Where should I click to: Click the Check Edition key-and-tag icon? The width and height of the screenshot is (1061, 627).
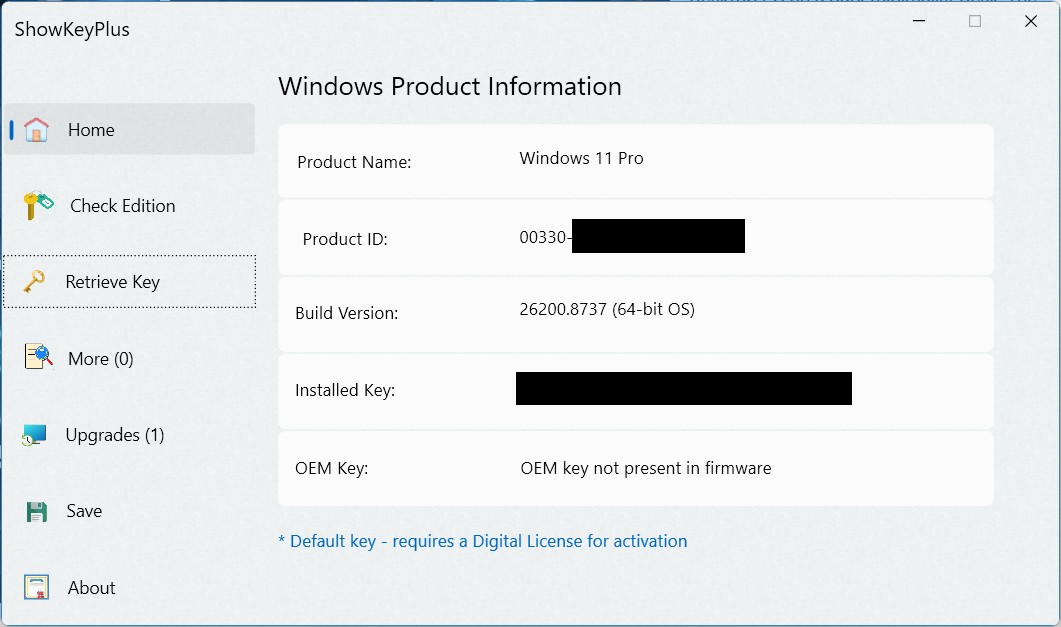38,205
